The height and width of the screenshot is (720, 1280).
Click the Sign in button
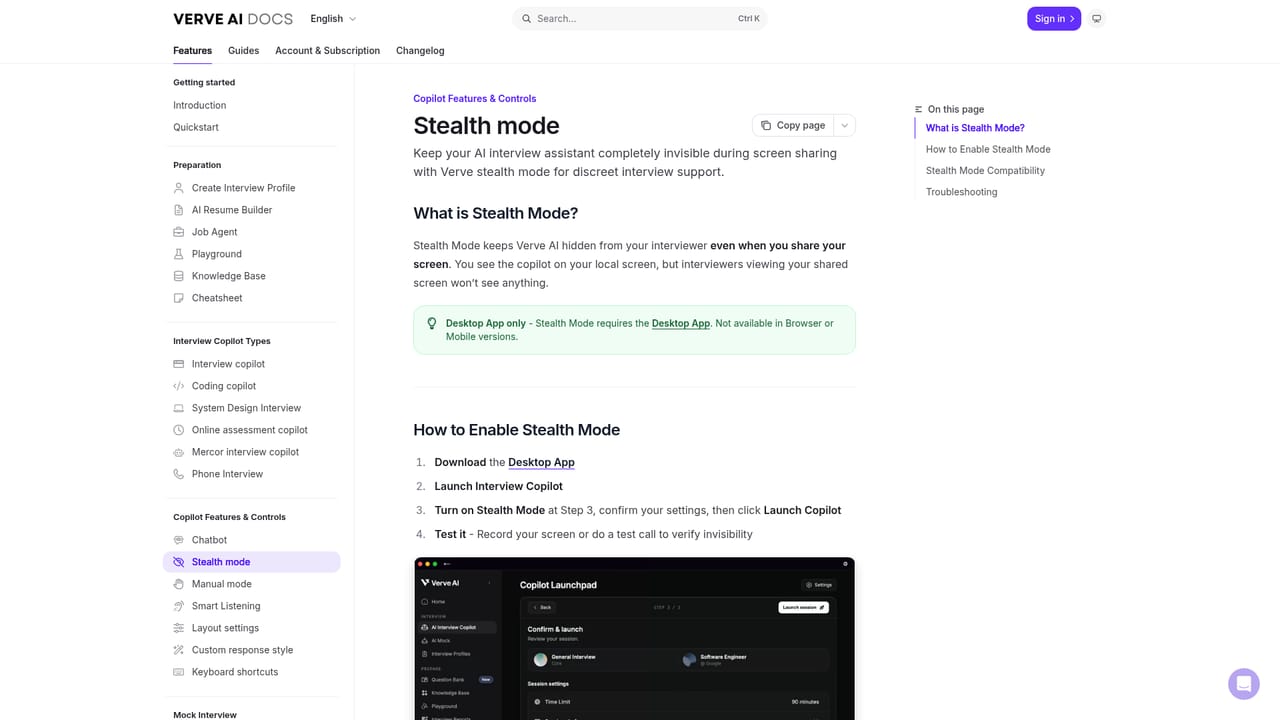[x=1054, y=19]
